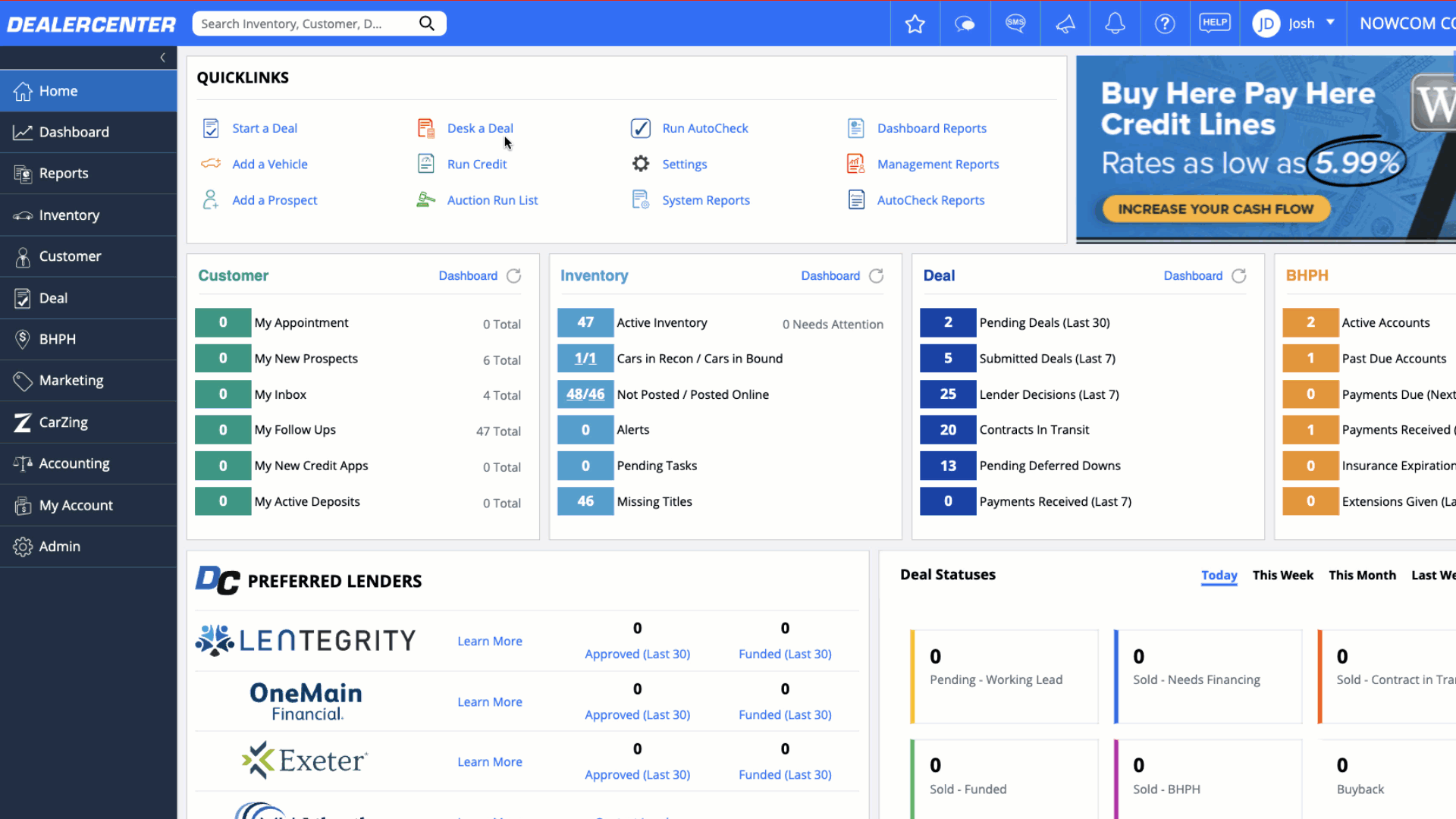The height and width of the screenshot is (819, 1456).
Task: Click the 47 Active Inventory count
Action: tap(585, 322)
